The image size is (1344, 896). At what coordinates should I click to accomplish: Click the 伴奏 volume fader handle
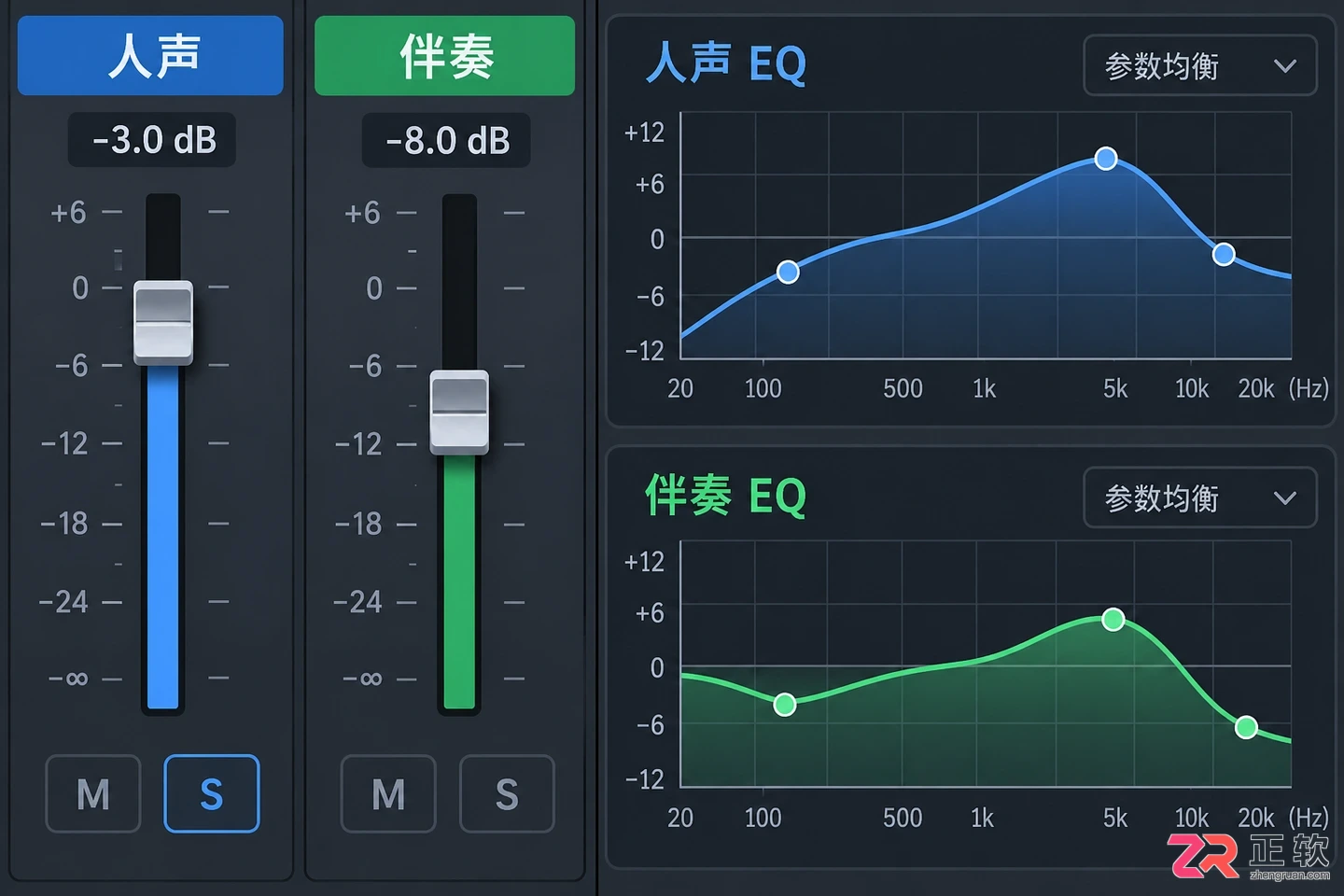point(459,413)
